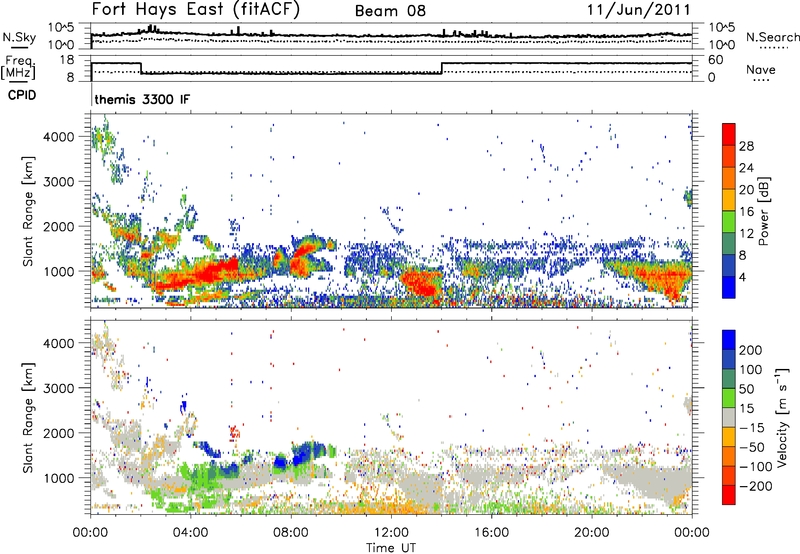Click the left "10^5" noise scale label

click(61, 27)
